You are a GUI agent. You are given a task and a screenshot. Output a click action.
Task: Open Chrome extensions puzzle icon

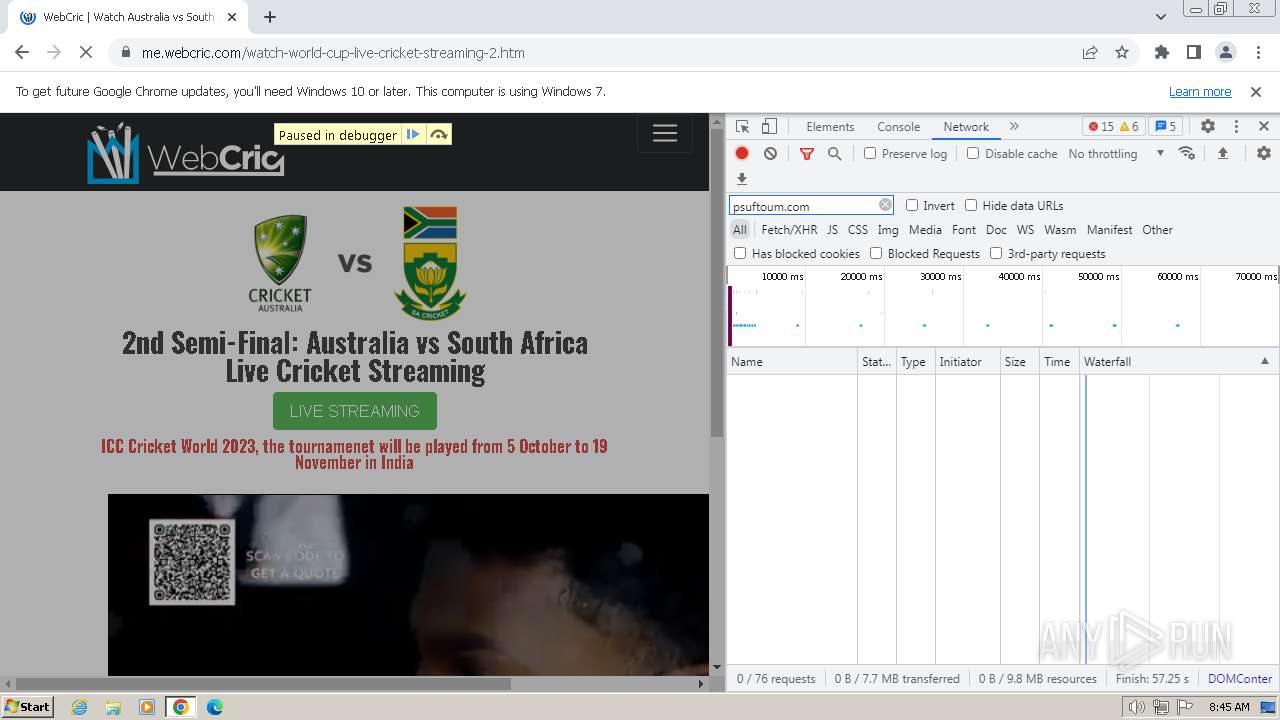[1161, 53]
